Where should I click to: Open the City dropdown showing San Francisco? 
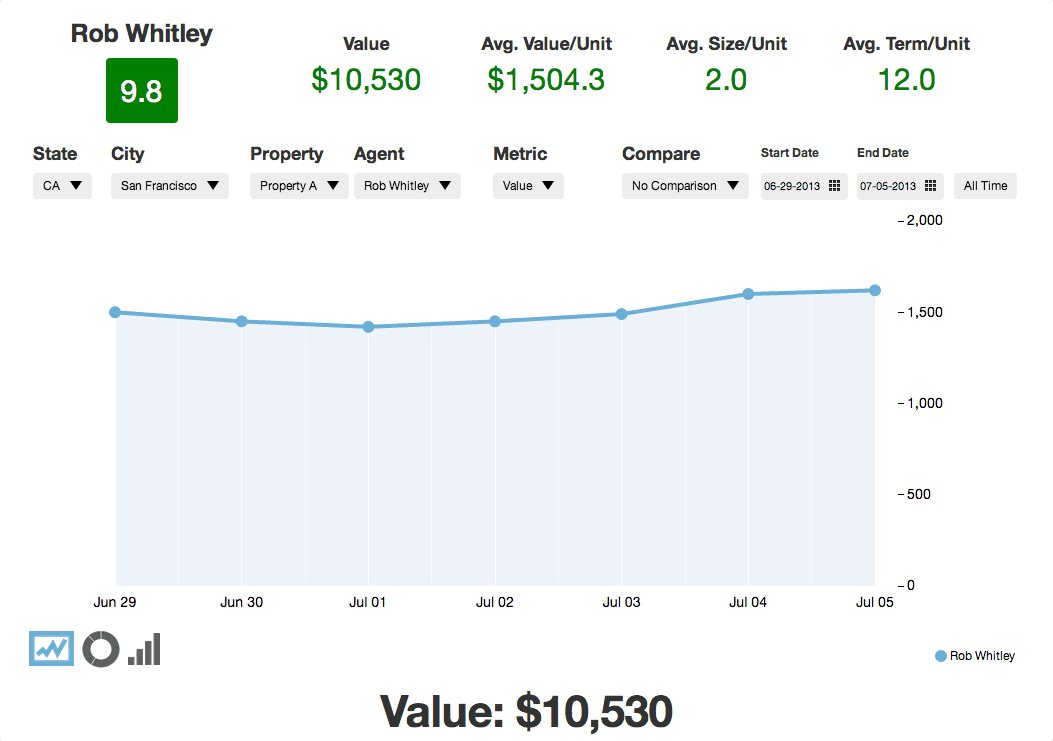(169, 186)
